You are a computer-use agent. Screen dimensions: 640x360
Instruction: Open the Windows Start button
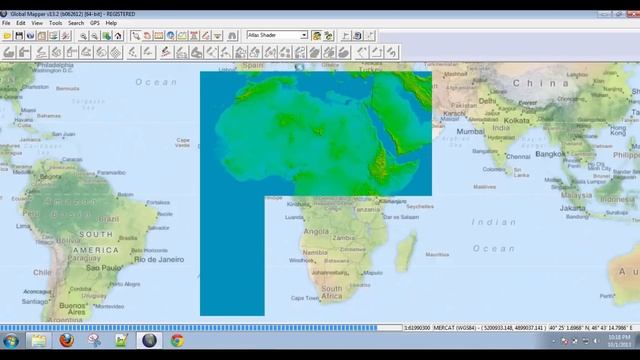point(11,340)
